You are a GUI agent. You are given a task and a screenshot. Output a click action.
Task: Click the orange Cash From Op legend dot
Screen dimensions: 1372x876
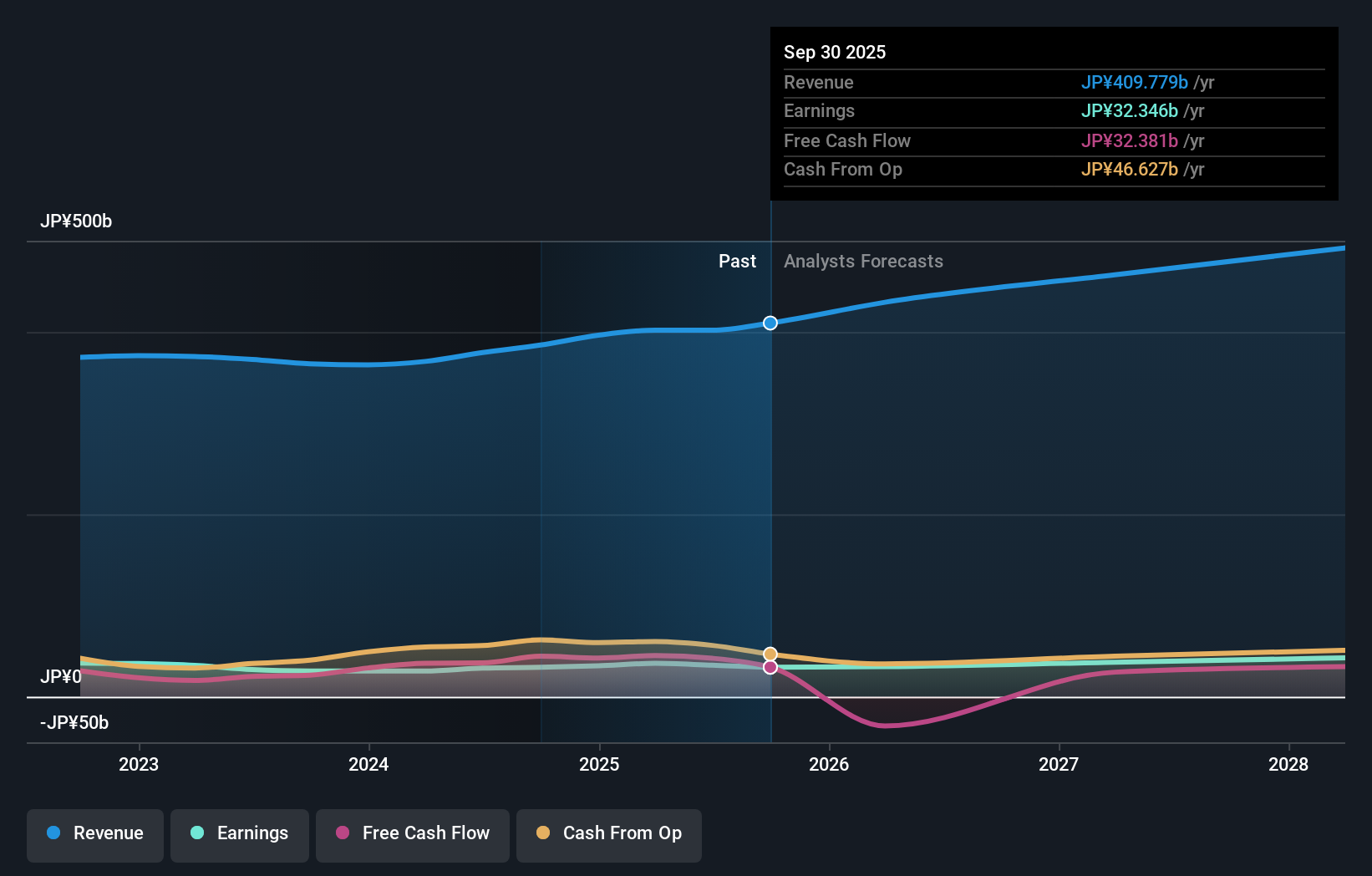[543, 833]
